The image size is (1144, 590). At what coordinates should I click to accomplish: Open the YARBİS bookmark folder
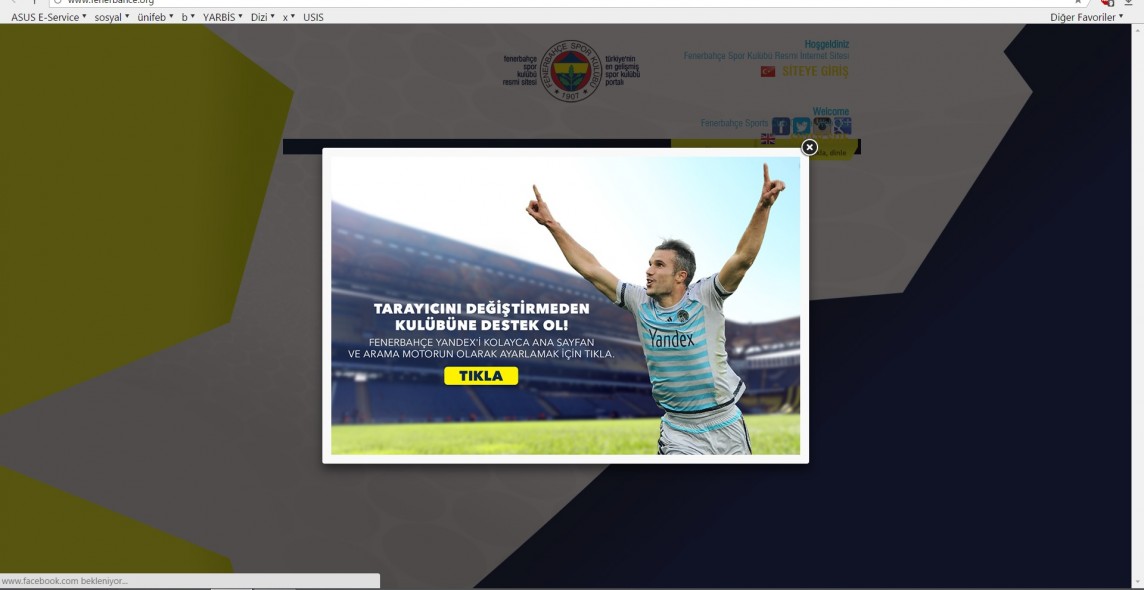(x=222, y=17)
